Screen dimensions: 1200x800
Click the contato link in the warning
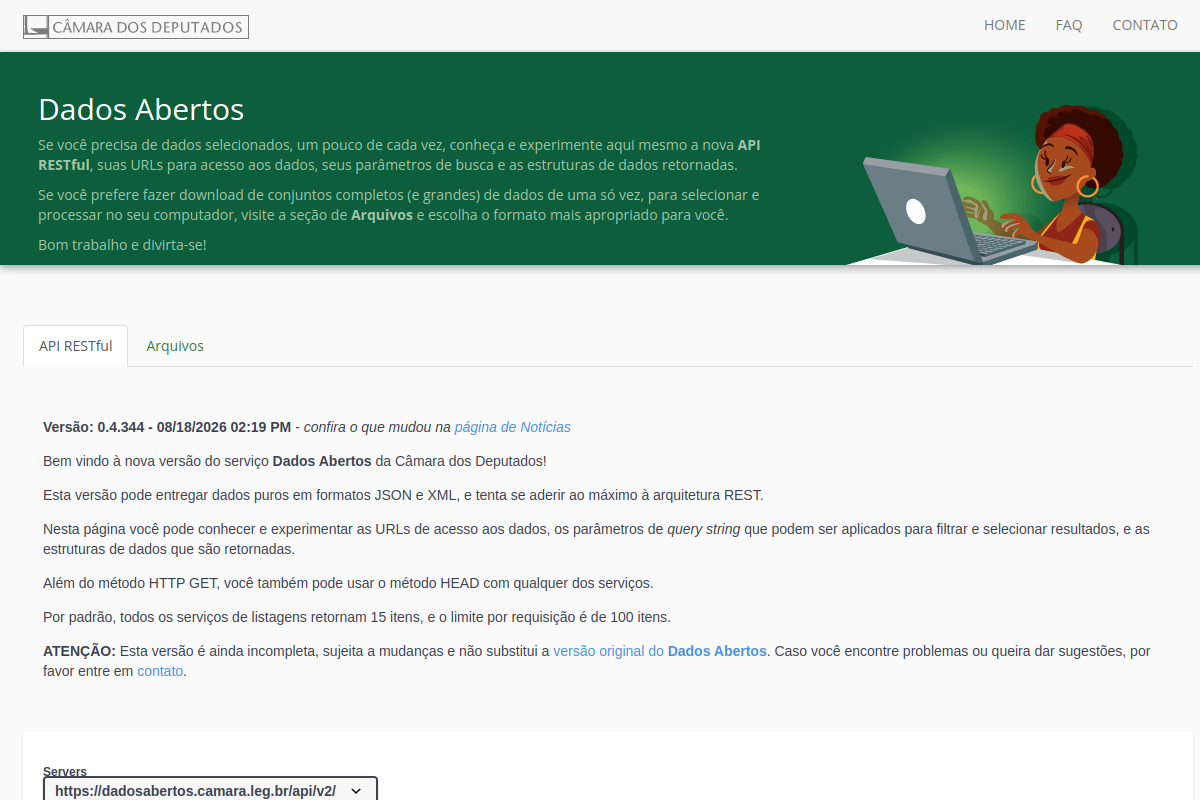tap(160, 672)
